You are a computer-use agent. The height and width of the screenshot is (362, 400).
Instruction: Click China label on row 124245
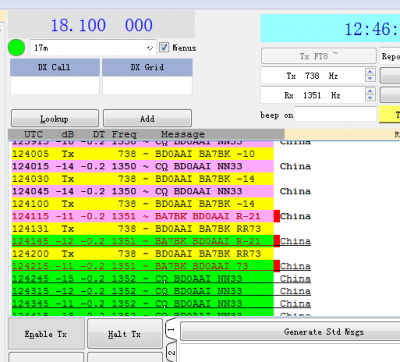[x=295, y=279]
